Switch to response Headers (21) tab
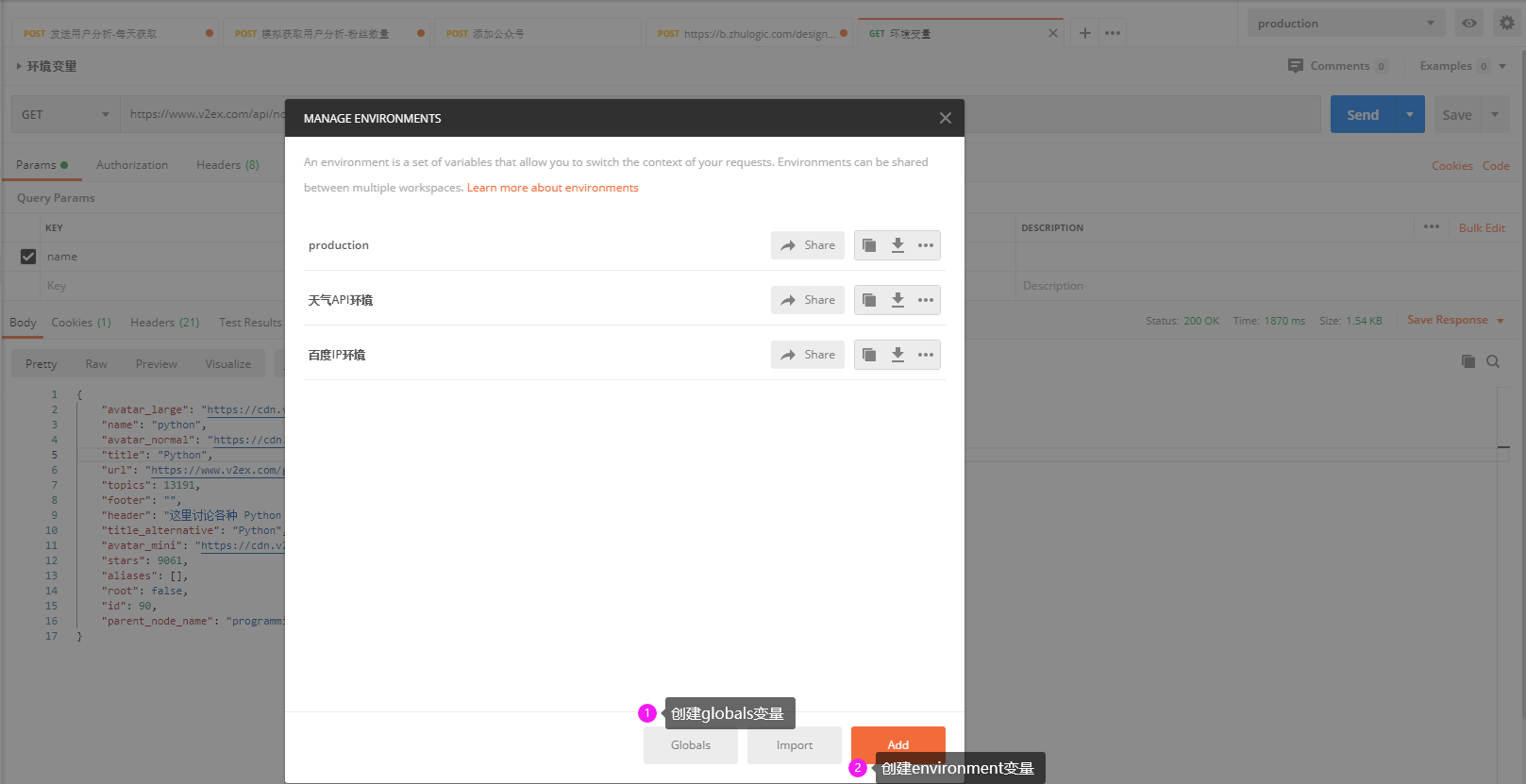The image size is (1526, 784). pos(165,323)
